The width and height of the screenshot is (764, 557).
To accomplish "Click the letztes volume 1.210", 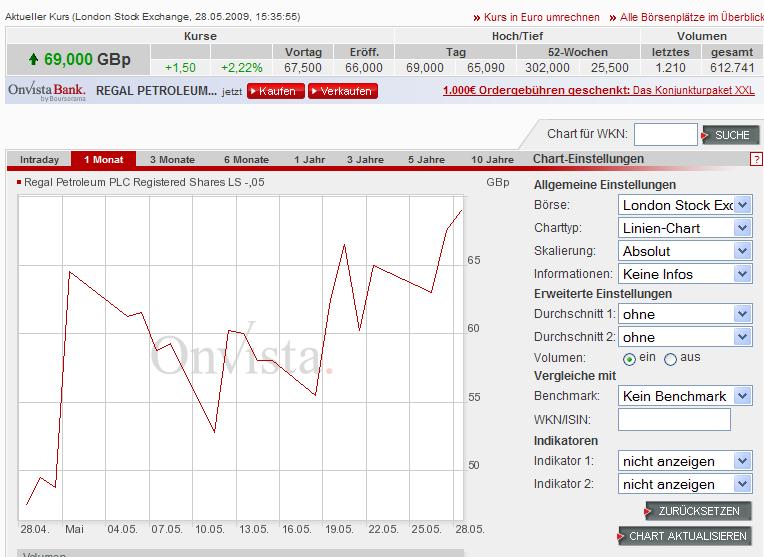I will (670, 68).
